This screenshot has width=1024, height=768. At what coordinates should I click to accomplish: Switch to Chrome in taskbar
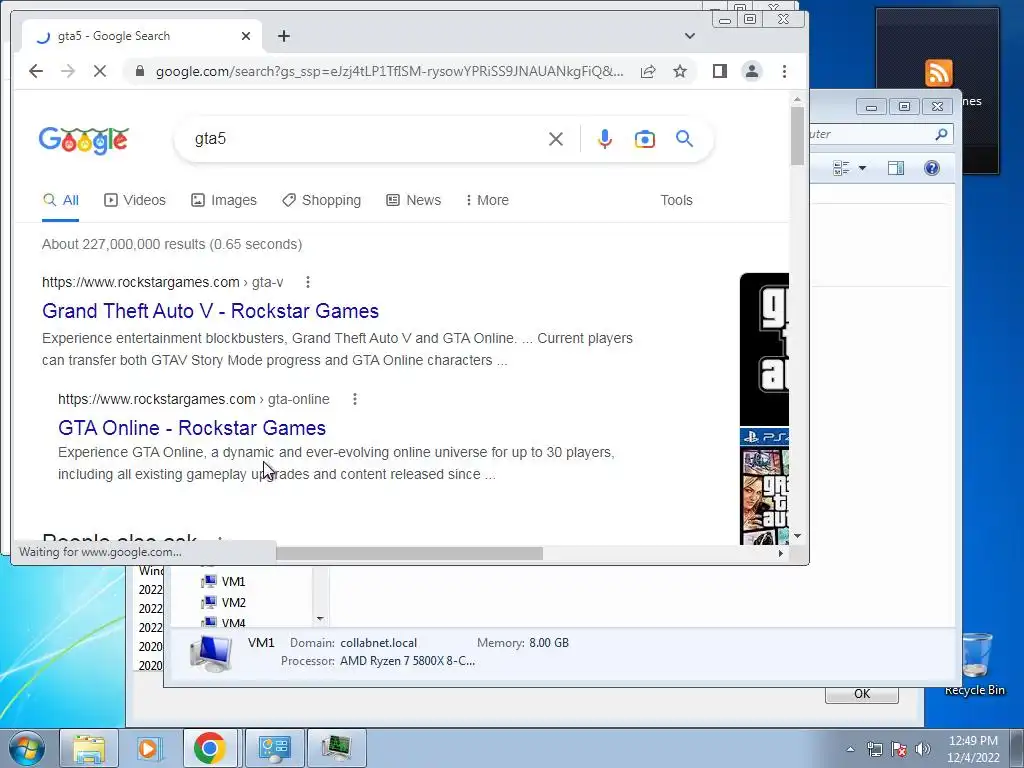[x=210, y=748]
